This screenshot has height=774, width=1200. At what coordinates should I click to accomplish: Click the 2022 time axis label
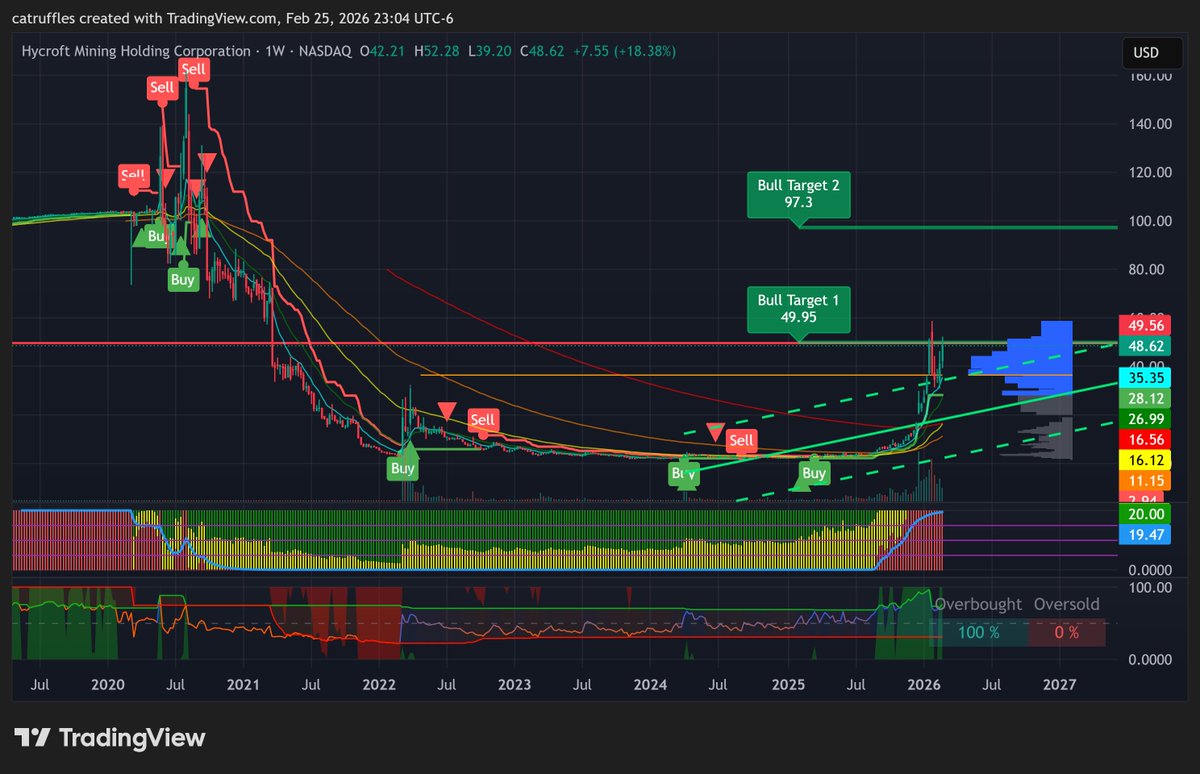click(x=379, y=685)
